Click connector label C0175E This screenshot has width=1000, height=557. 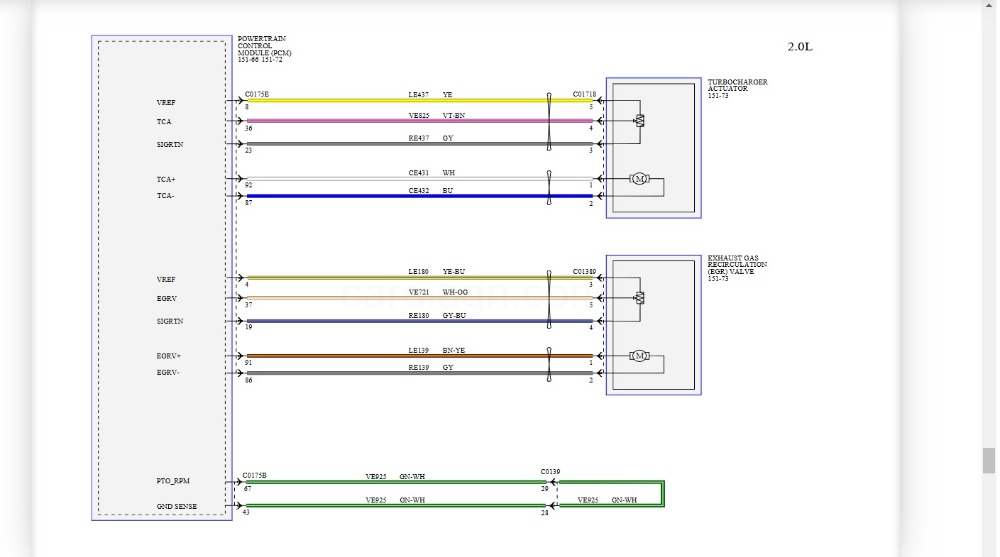pyautogui.click(x=257, y=94)
